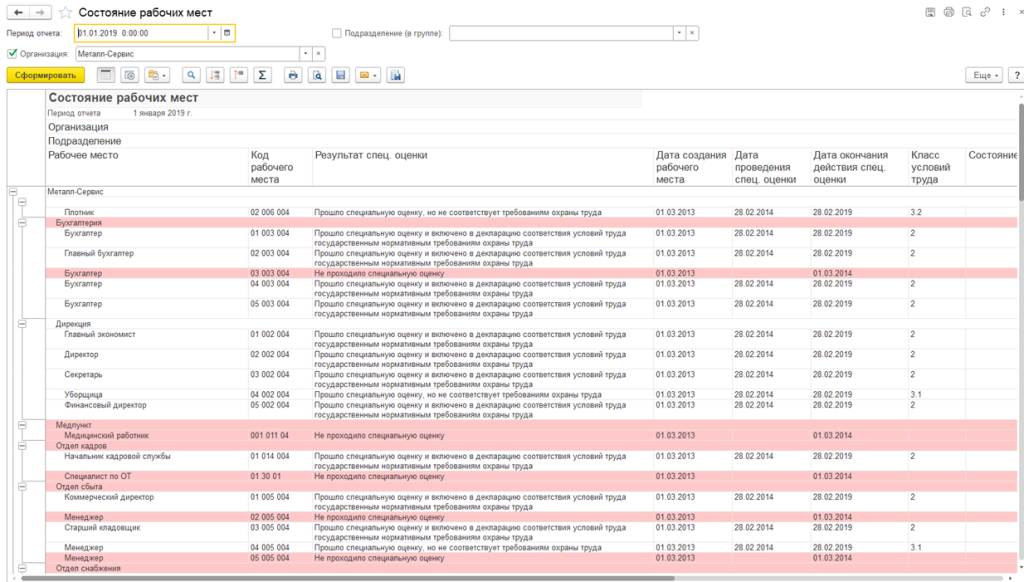Click the magnifier search icon in toolbar
The image size is (1024, 582).
coord(191,75)
